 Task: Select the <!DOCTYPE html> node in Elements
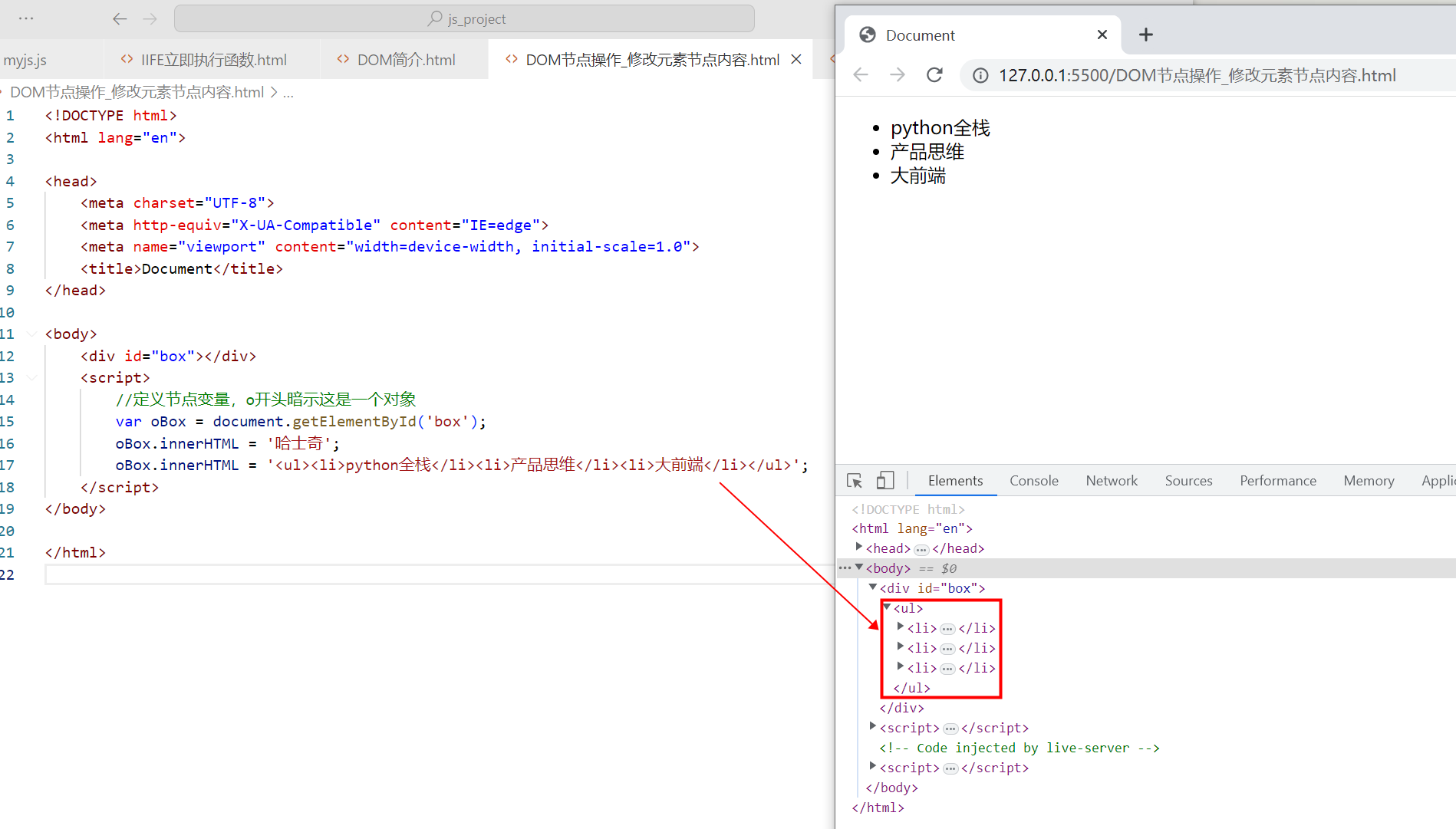[x=908, y=509]
